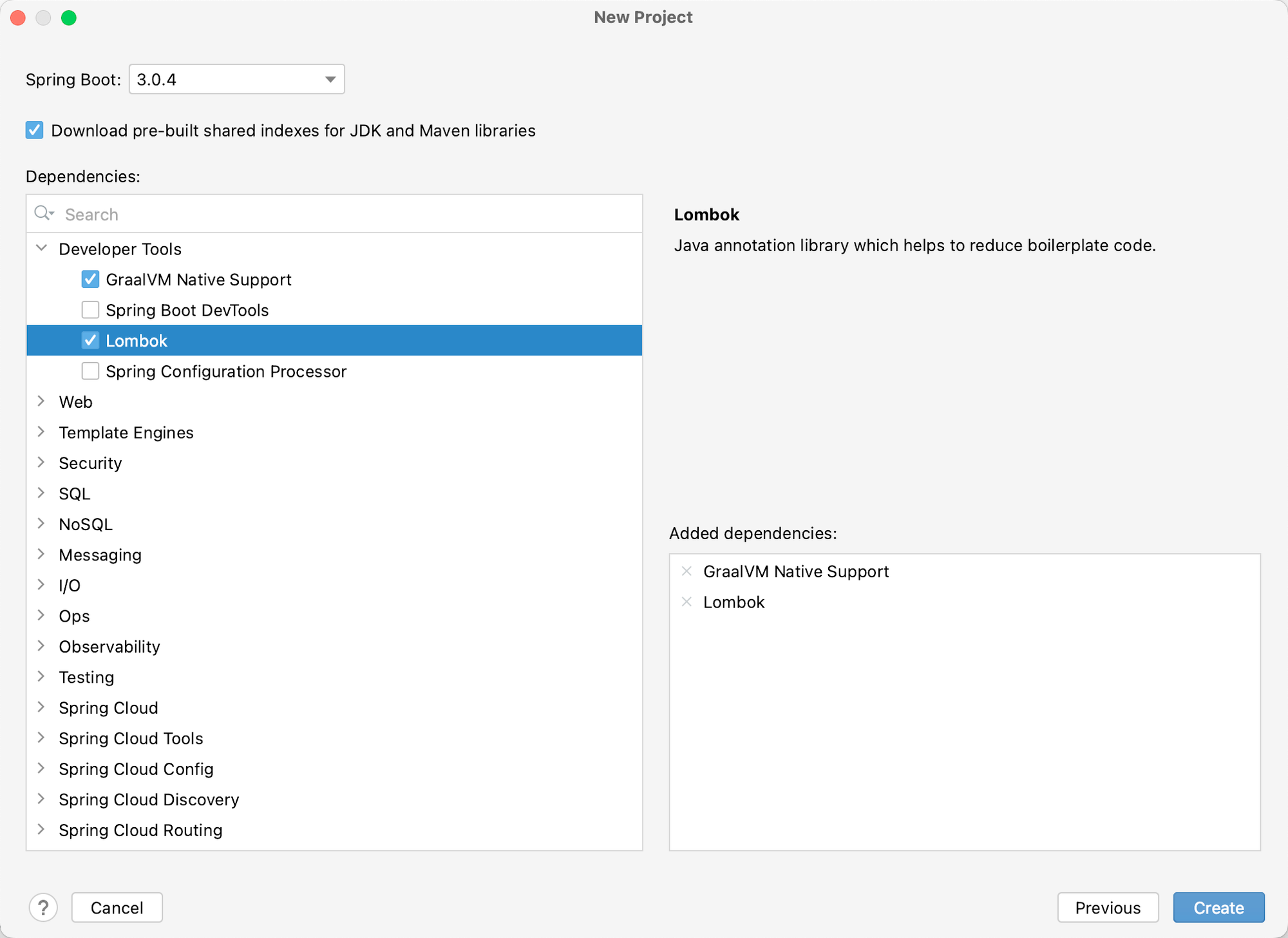Click the search magnifier icon
The image size is (1288, 938).
[44, 213]
